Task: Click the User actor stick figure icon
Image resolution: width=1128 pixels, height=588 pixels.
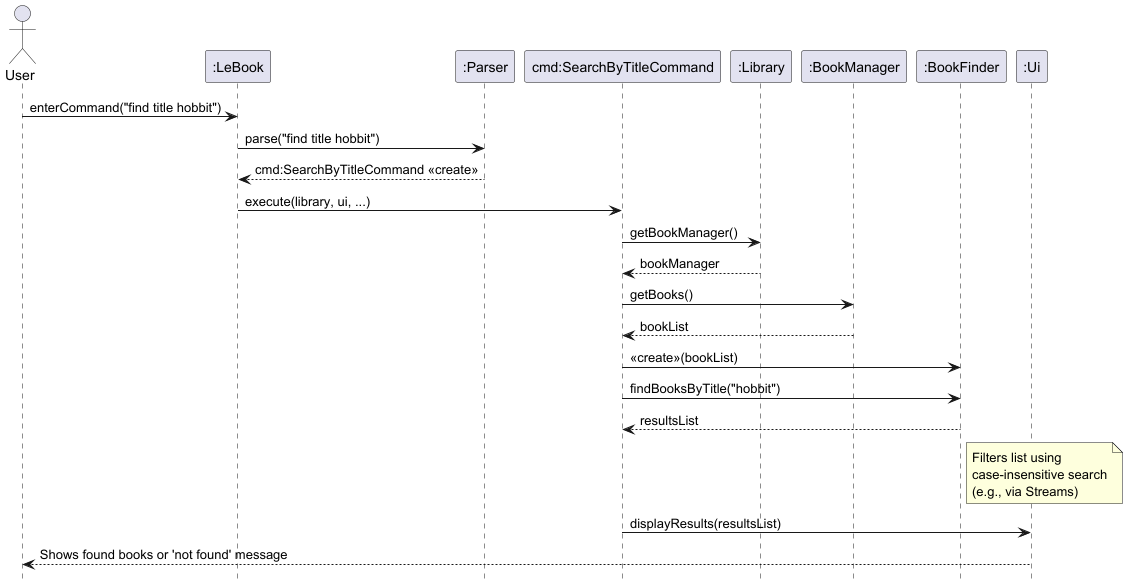Action: point(22,35)
